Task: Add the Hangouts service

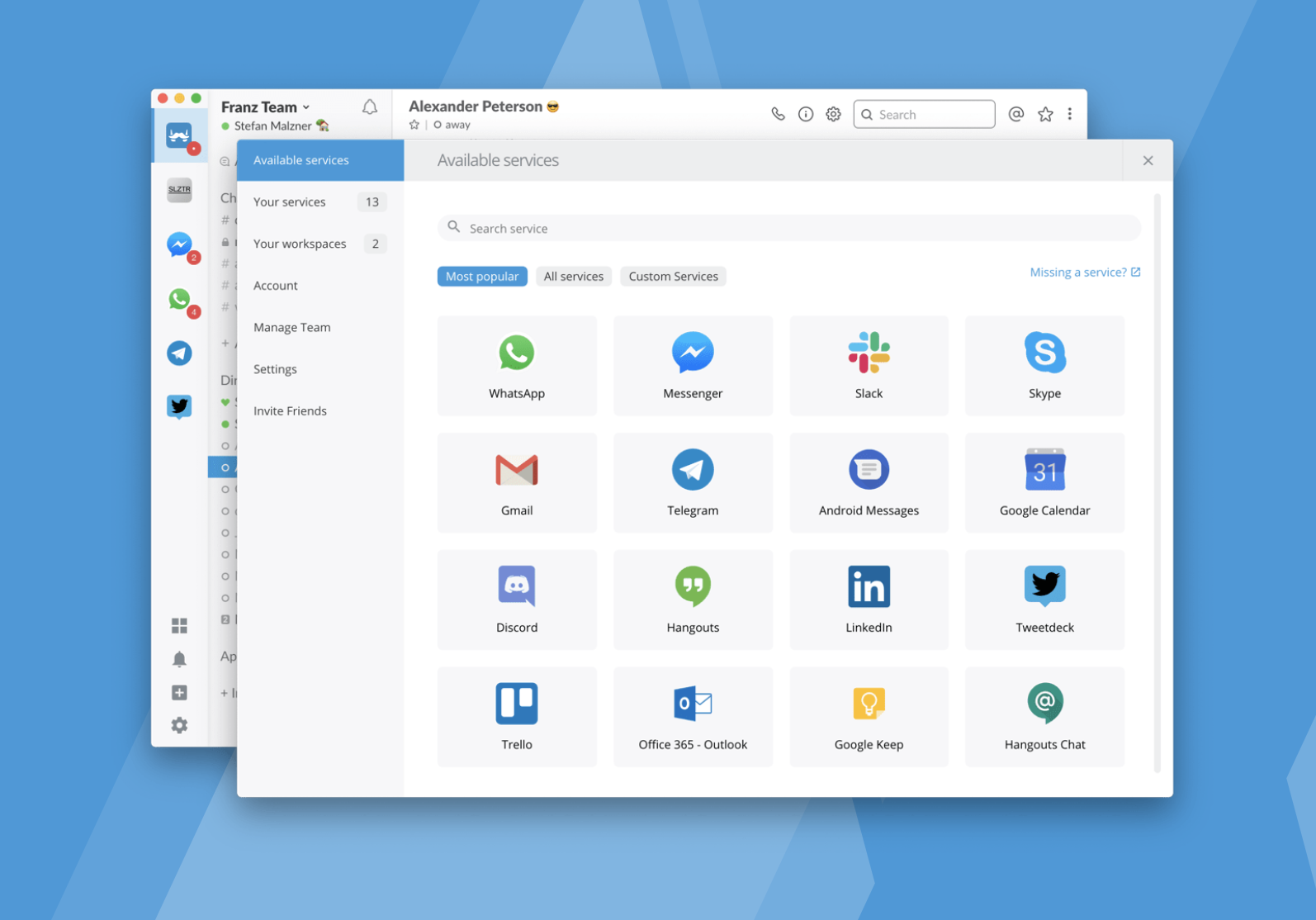Action: tap(693, 600)
